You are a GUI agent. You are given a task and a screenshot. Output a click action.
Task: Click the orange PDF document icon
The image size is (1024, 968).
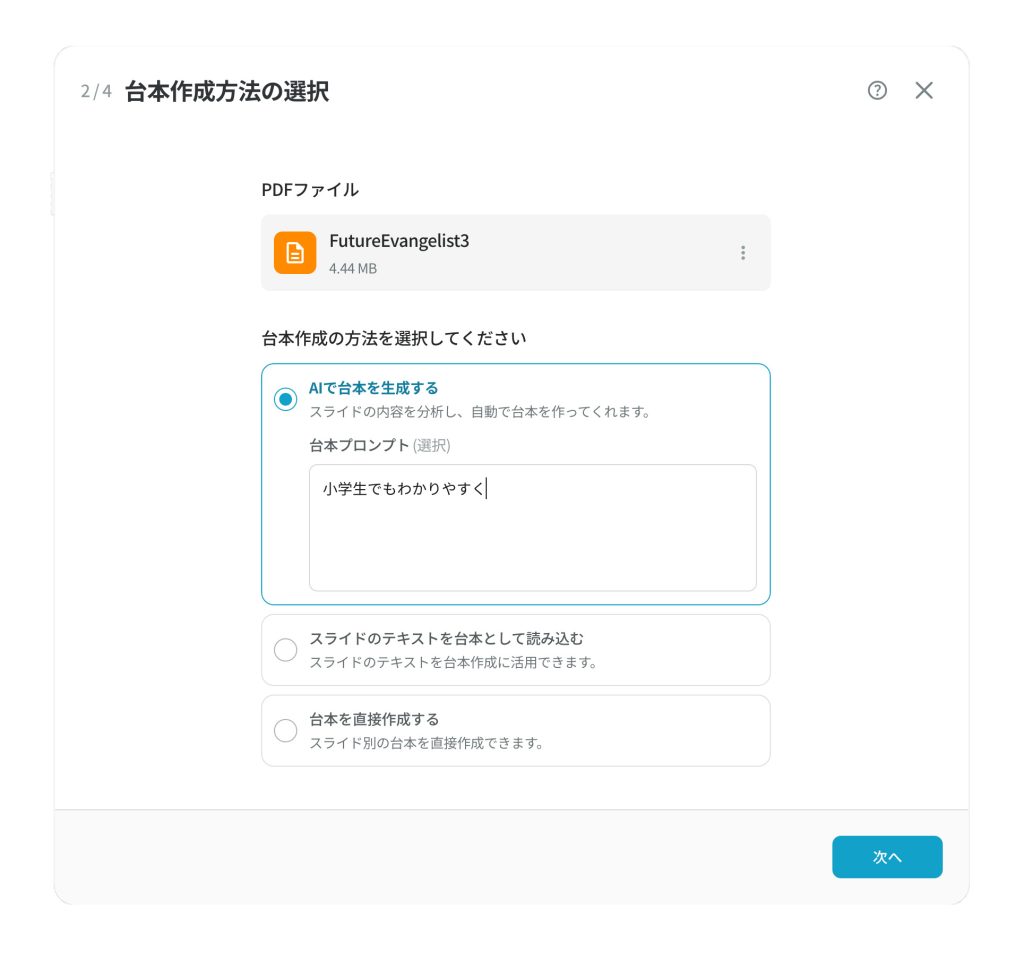click(295, 252)
